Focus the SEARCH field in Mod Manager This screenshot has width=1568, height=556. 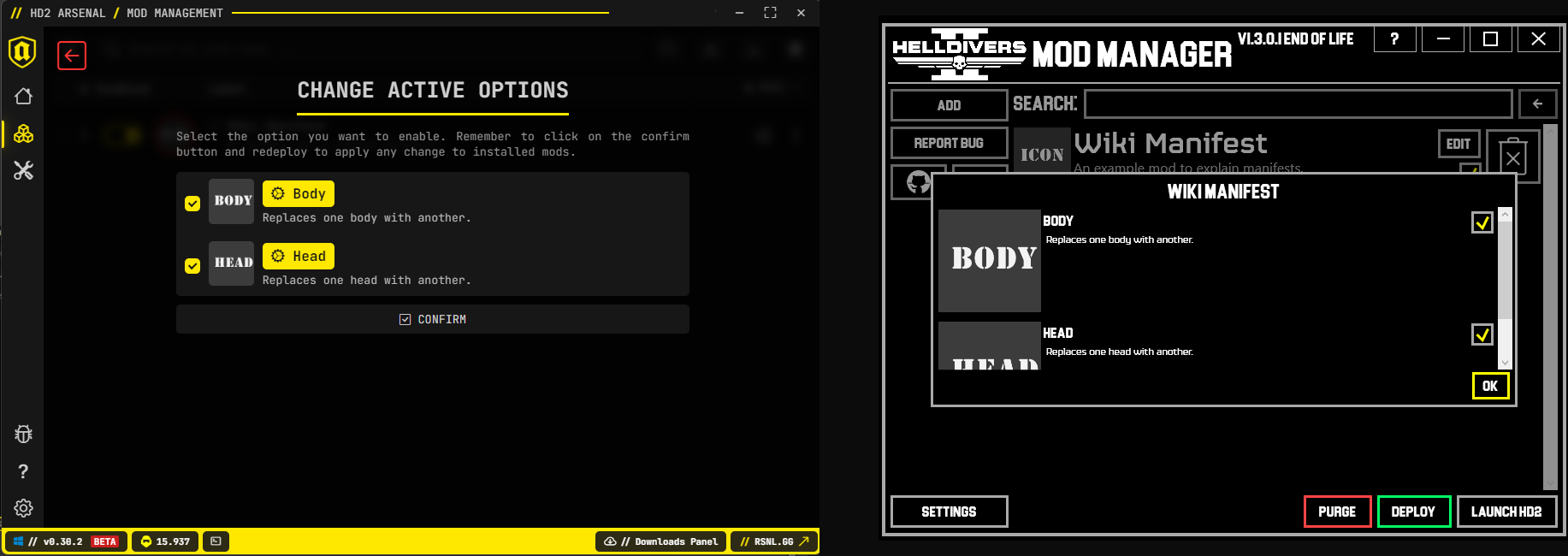pyautogui.click(x=1299, y=104)
